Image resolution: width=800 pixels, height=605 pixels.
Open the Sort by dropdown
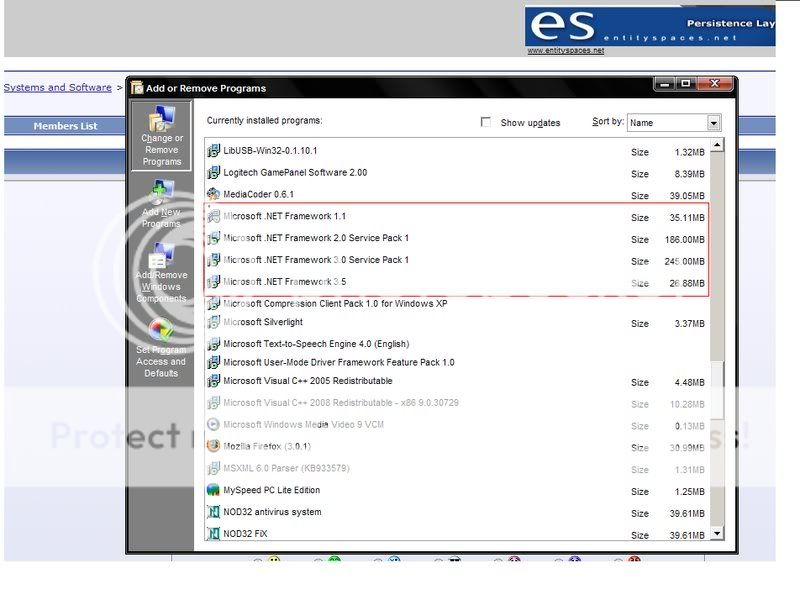point(714,122)
